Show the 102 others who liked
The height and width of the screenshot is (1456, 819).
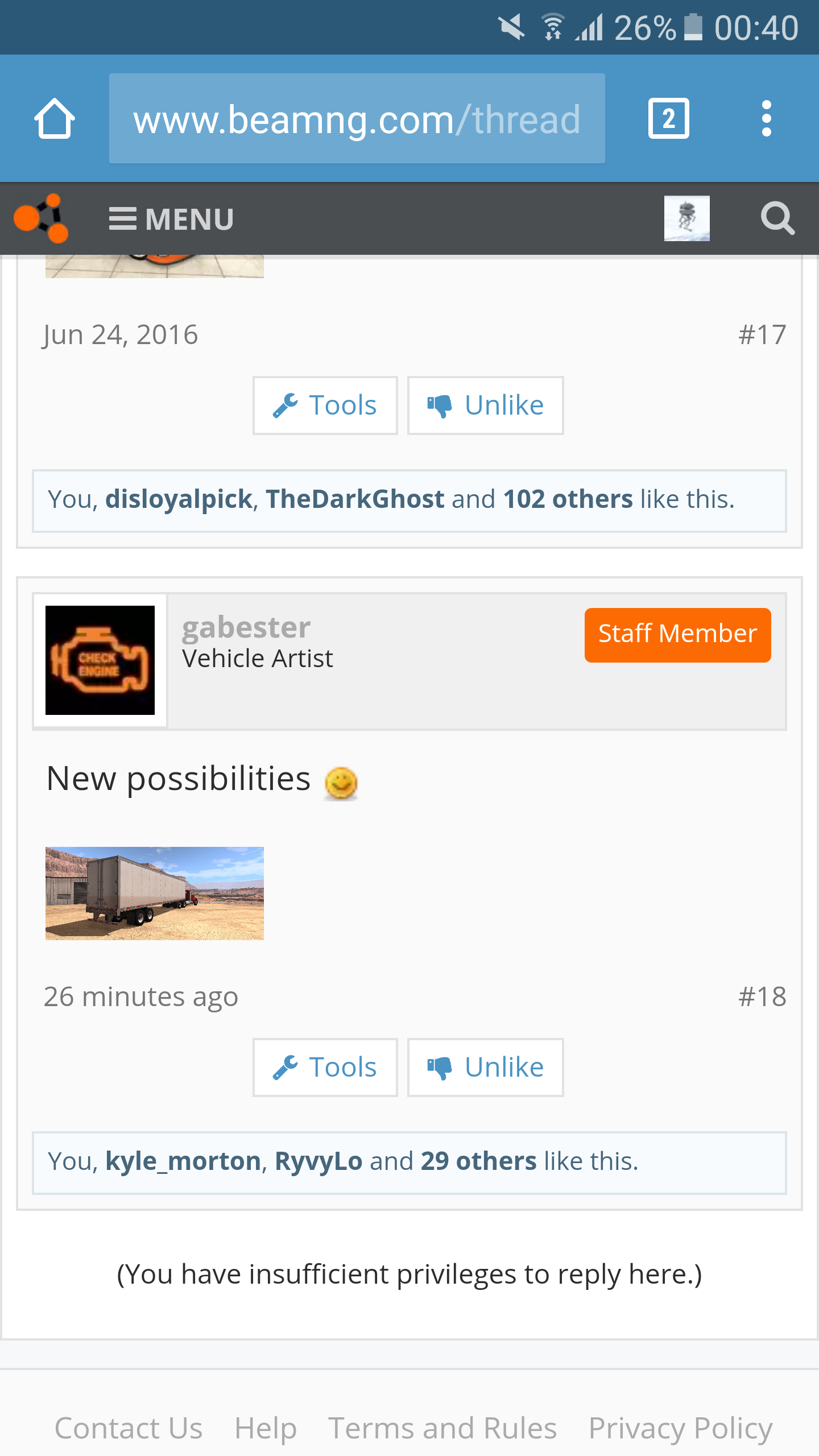568,499
